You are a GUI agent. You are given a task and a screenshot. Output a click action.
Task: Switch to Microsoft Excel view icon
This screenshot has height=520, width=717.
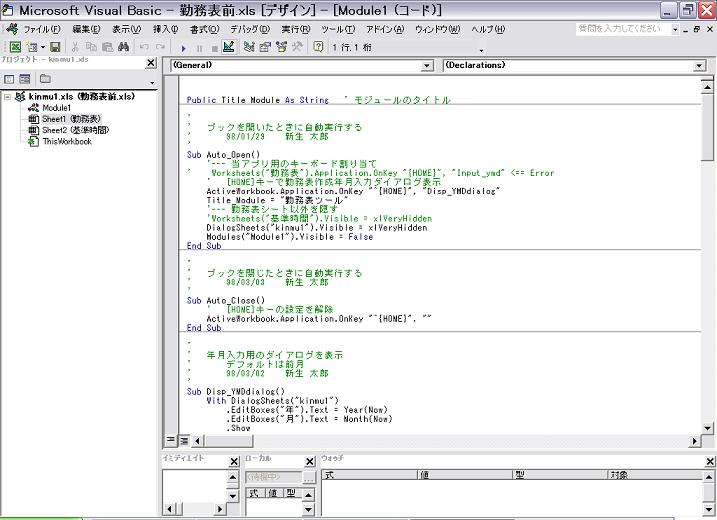point(15,47)
